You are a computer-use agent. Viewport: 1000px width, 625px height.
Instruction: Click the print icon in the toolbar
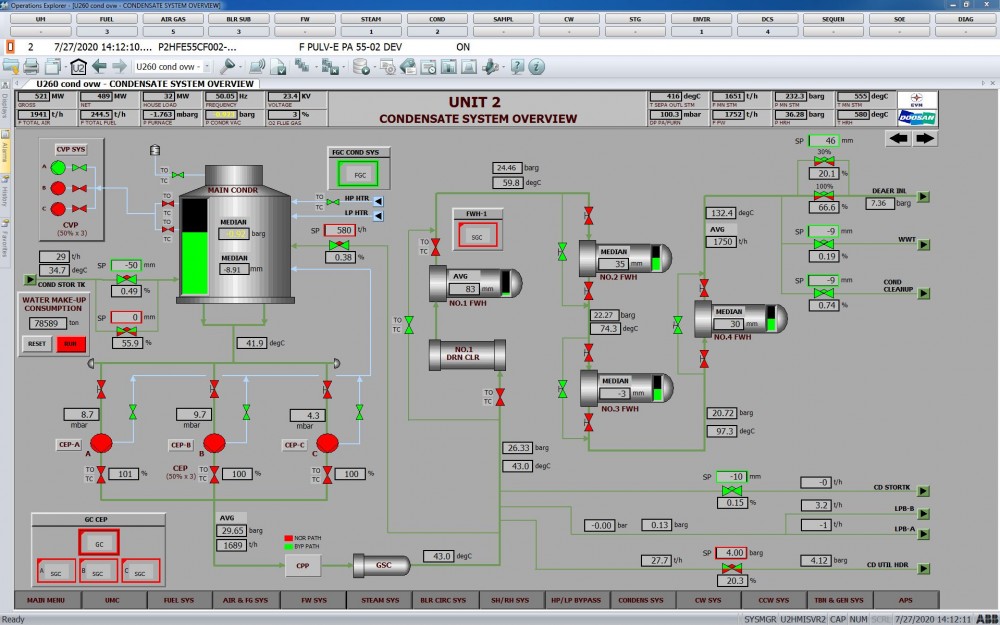[x=31, y=67]
